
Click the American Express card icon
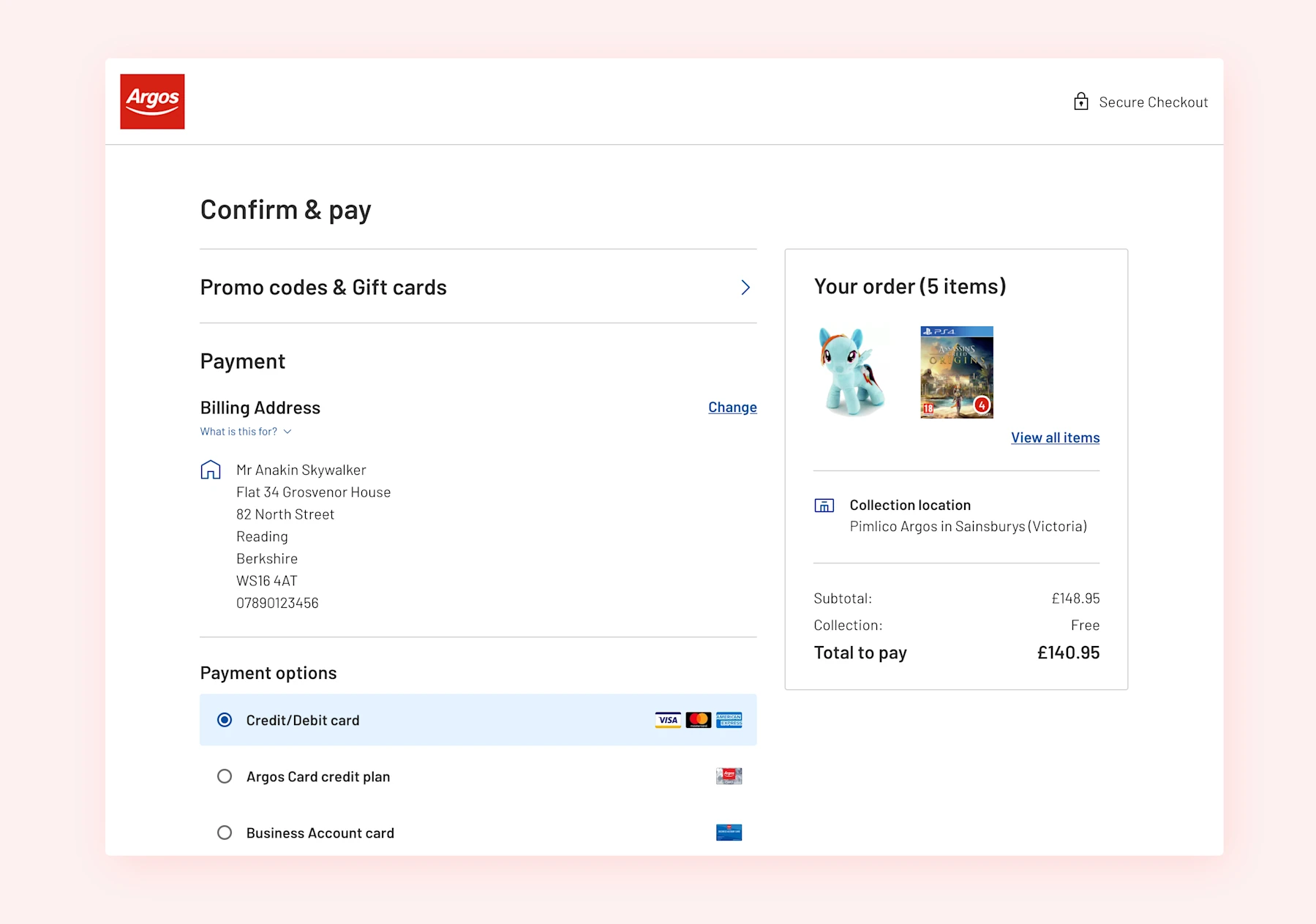pos(729,720)
